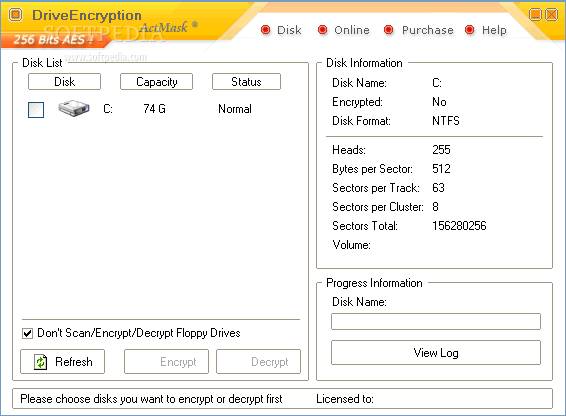Image resolution: width=566 pixels, height=416 pixels.
Task: Click the Decrypt button
Action: coord(258,361)
